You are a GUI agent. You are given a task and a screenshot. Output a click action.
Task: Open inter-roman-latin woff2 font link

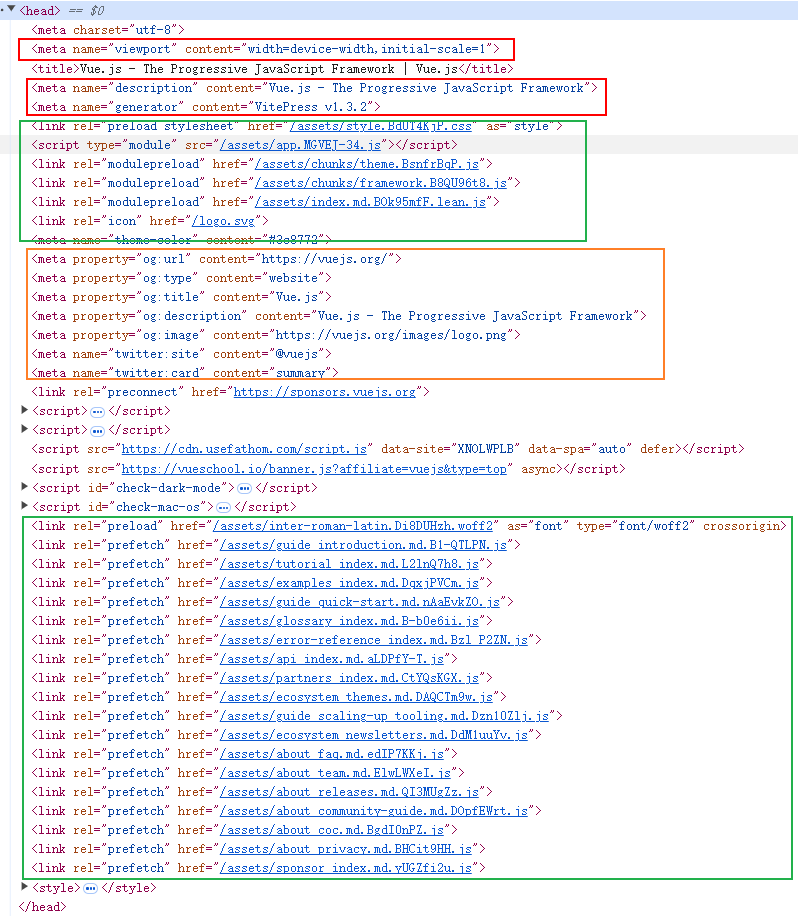pyautogui.click(x=353, y=526)
